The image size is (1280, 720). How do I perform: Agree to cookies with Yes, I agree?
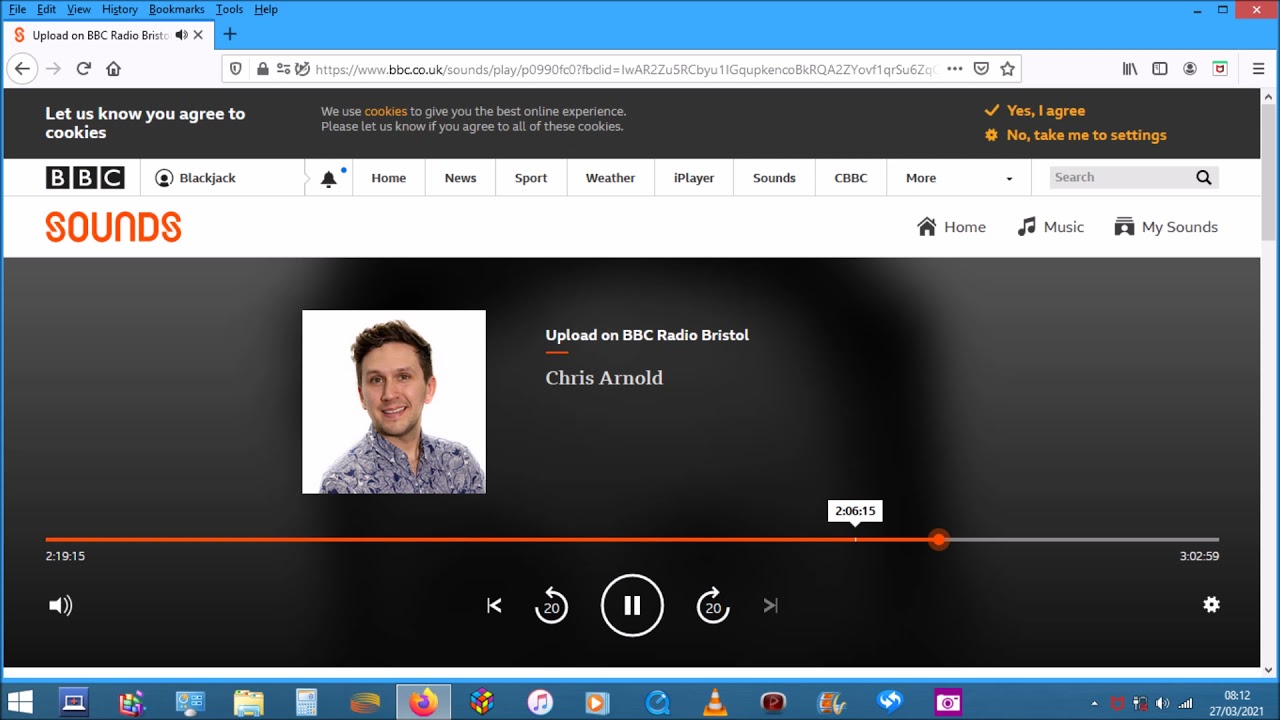1035,111
